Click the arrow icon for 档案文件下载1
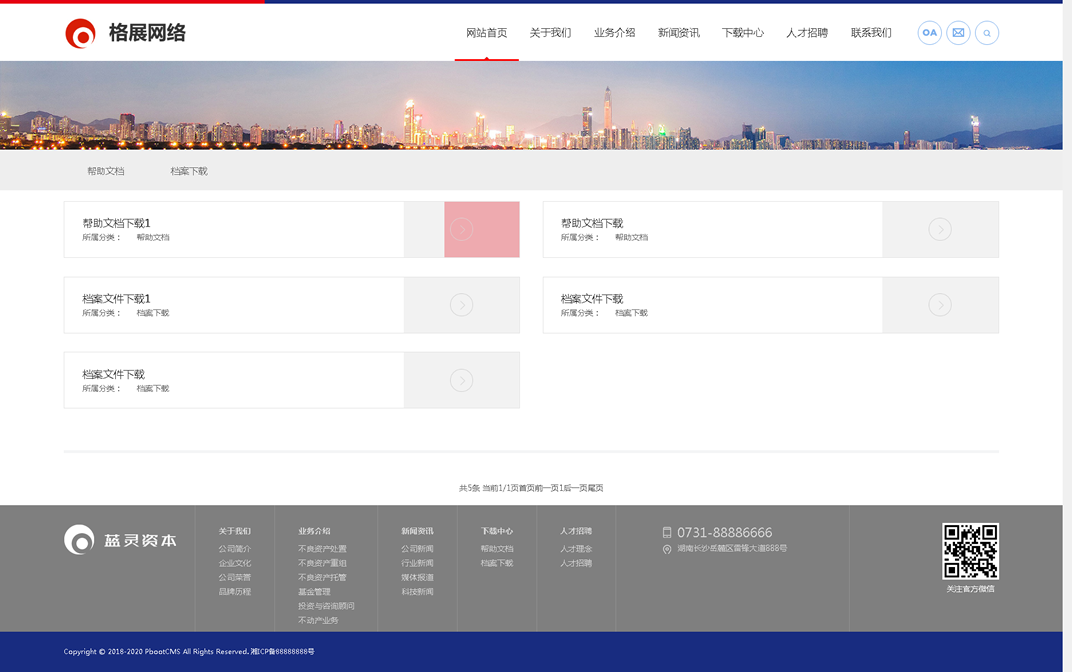 (461, 305)
